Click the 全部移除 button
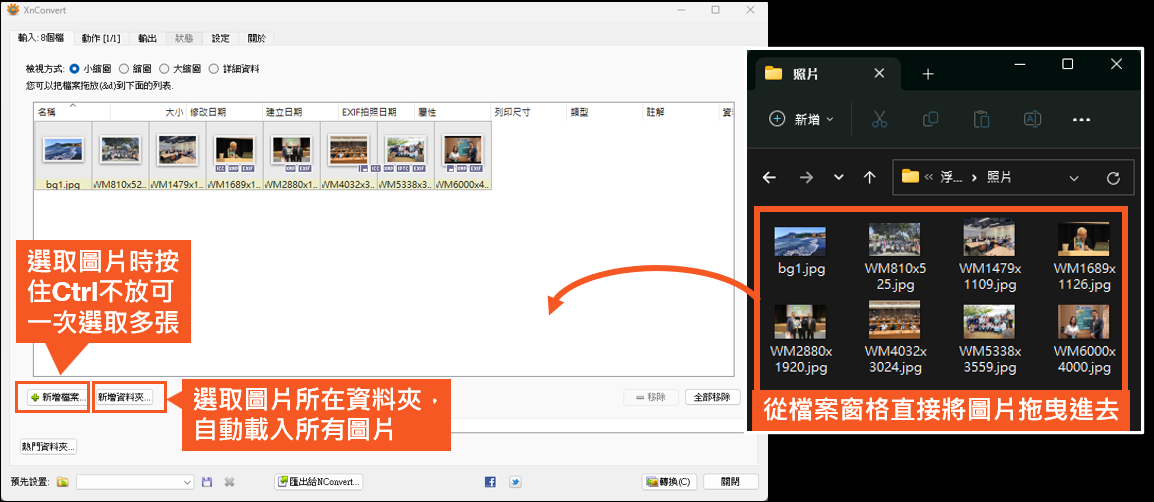Viewport: 1154px width, 502px height. [x=712, y=397]
